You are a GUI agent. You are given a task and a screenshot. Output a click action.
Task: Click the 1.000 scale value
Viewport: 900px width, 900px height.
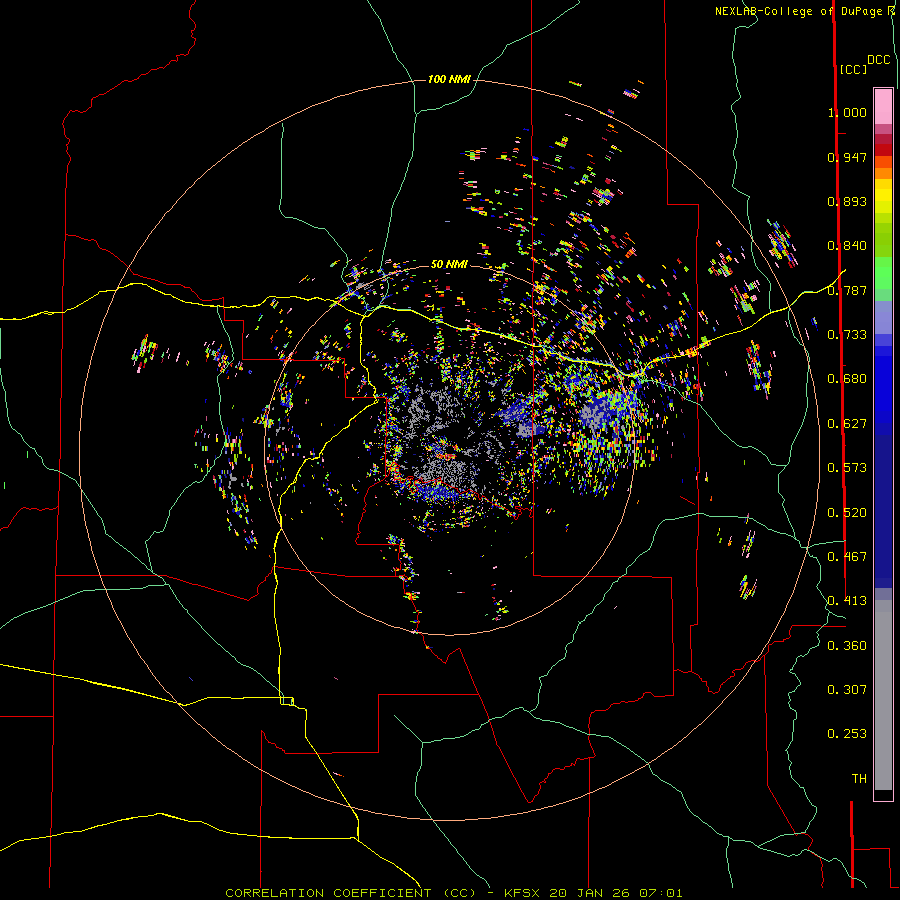point(847,112)
